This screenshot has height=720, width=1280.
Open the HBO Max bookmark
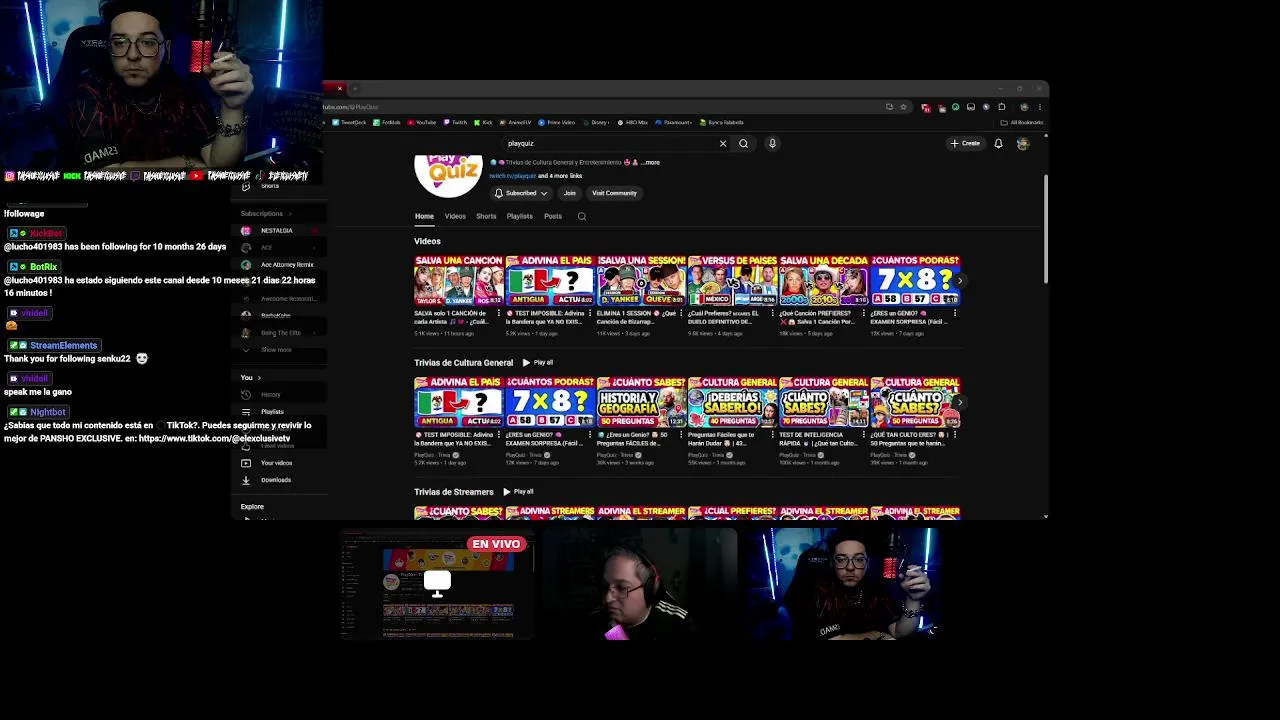click(633, 122)
